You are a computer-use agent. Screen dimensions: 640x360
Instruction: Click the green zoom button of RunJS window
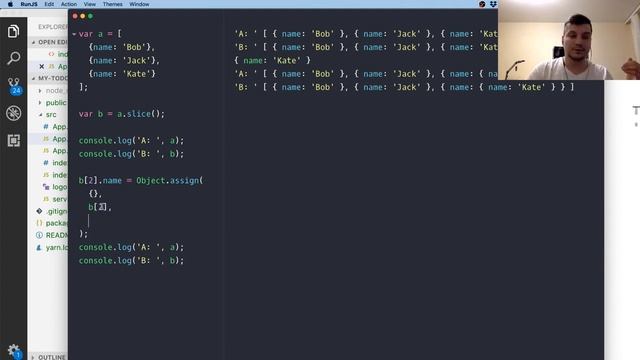(91, 16)
